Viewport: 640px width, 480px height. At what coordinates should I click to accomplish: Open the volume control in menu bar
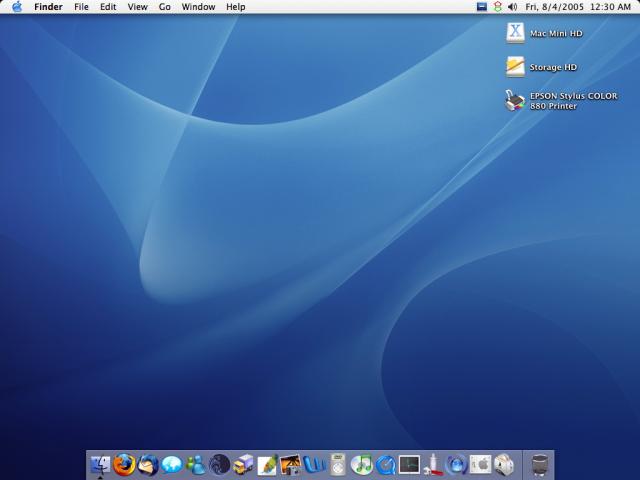(513, 7)
